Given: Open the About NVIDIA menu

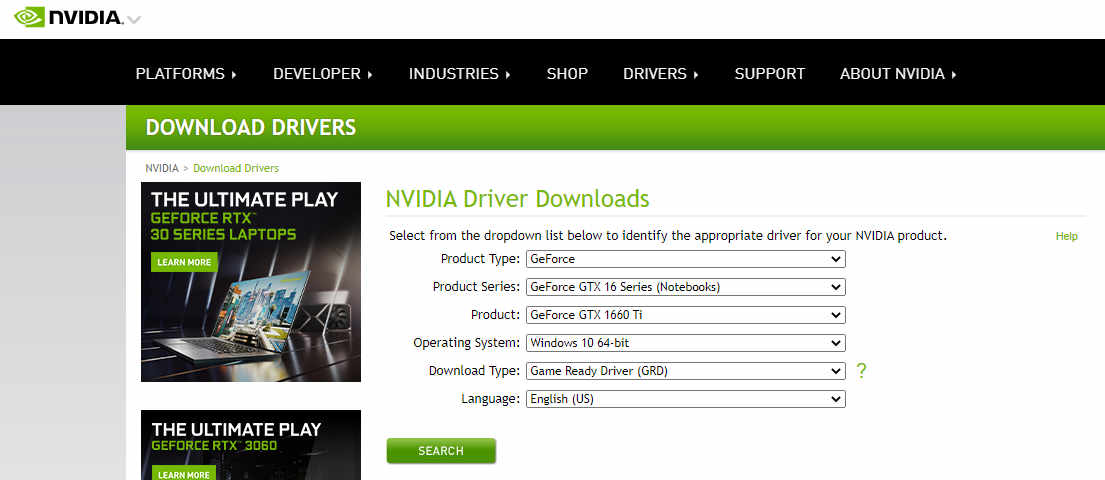Looking at the screenshot, I should pyautogui.click(x=898, y=73).
